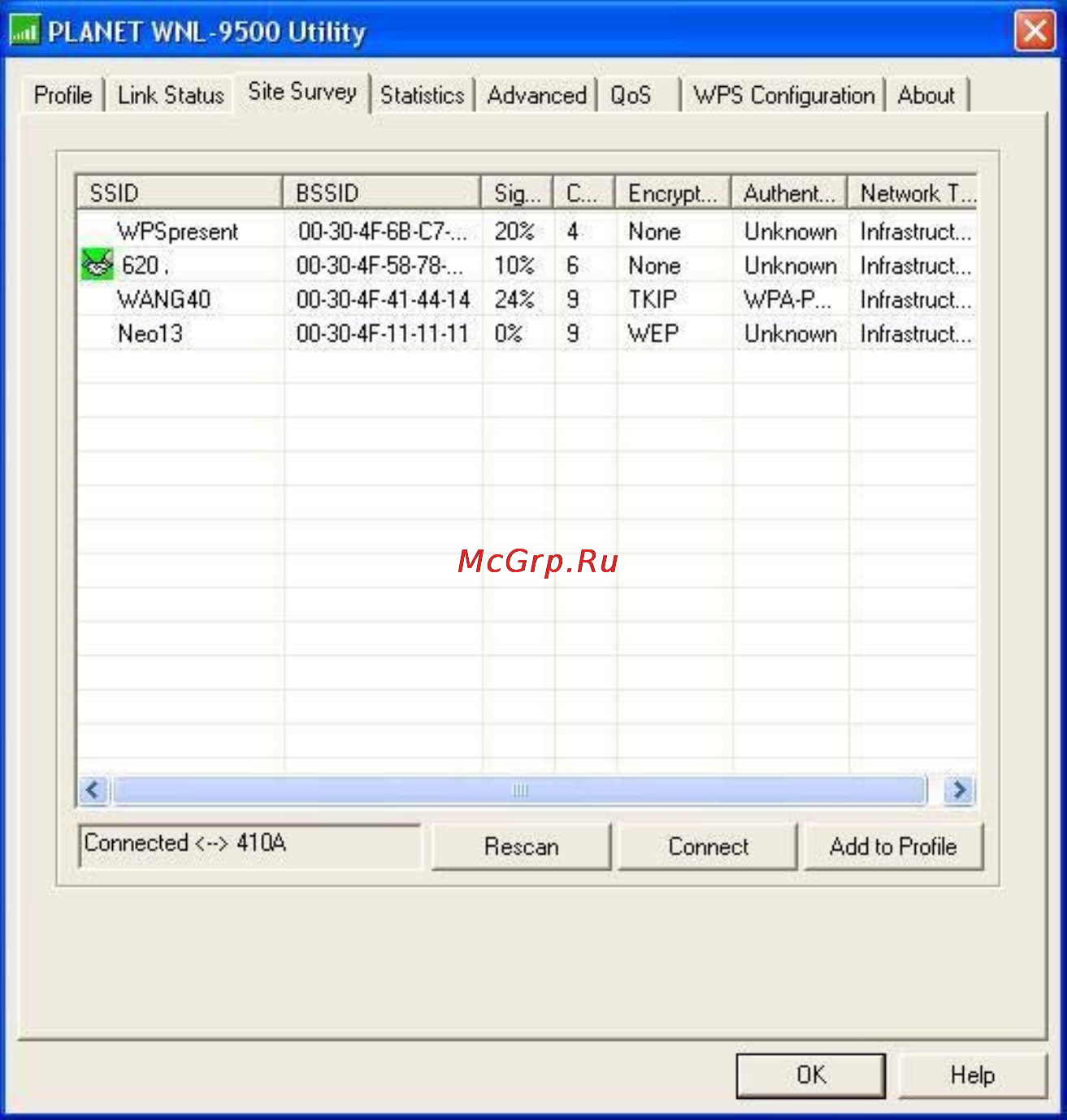The height and width of the screenshot is (1120, 1067).
Task: Select the WPSpresent network row
Action: click(527, 232)
